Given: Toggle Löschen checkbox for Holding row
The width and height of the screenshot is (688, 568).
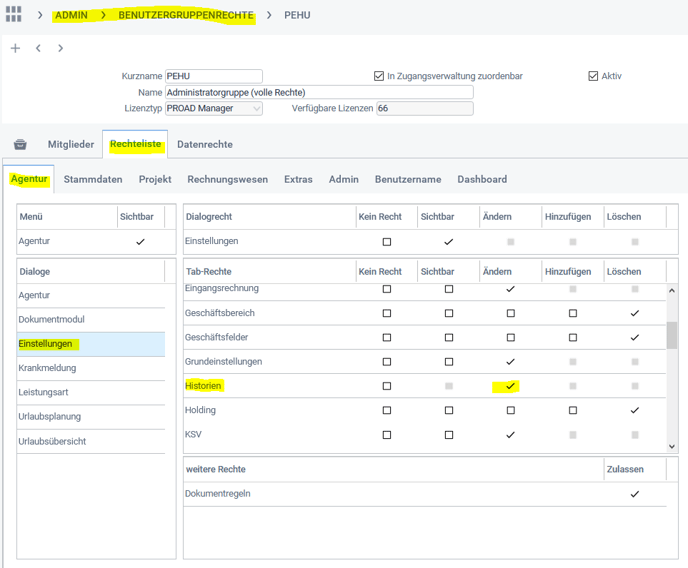Looking at the screenshot, I should pos(635,410).
